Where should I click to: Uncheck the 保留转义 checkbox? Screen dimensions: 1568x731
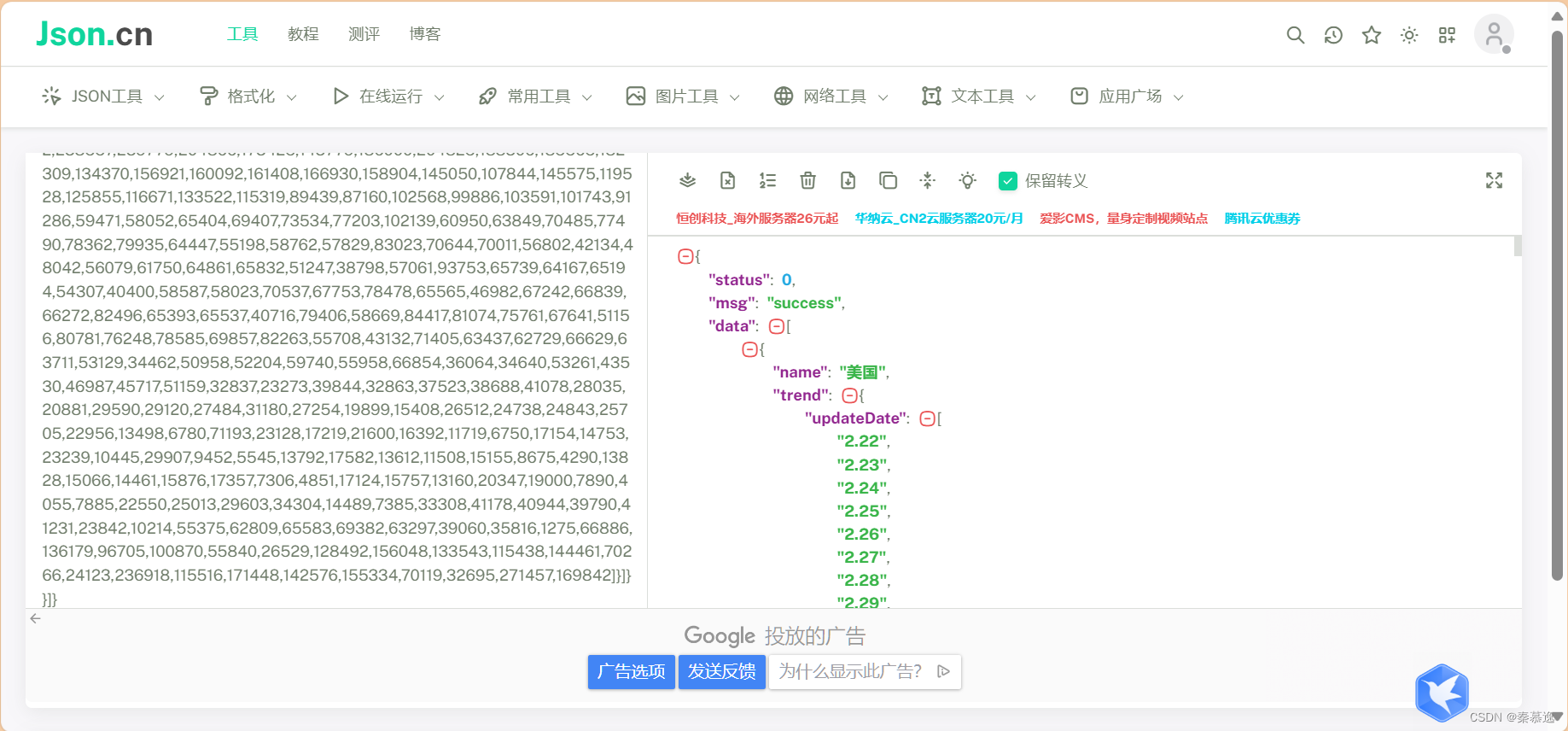click(1008, 181)
